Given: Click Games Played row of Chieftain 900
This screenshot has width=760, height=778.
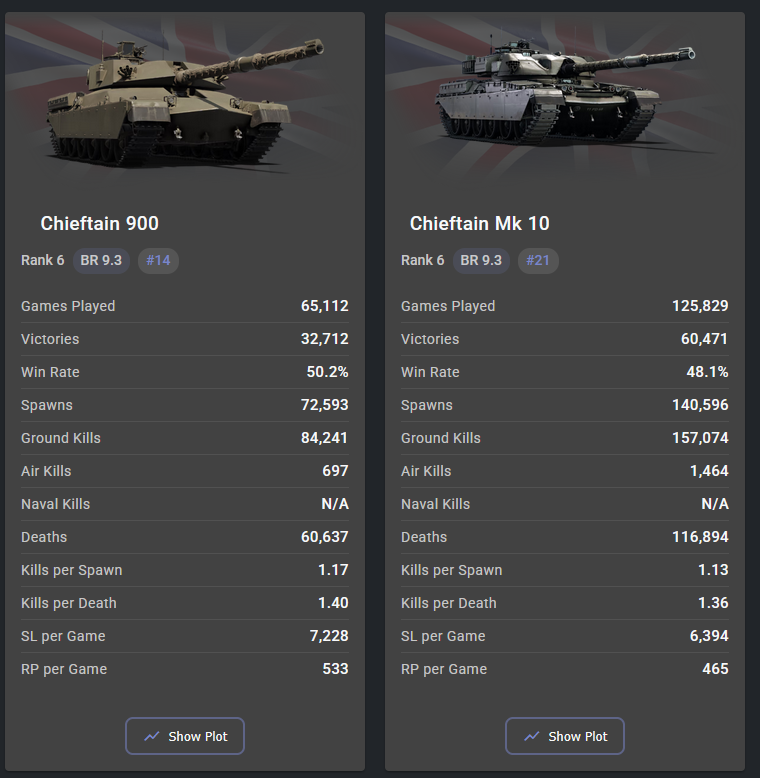Looking at the screenshot, I should click(x=185, y=306).
